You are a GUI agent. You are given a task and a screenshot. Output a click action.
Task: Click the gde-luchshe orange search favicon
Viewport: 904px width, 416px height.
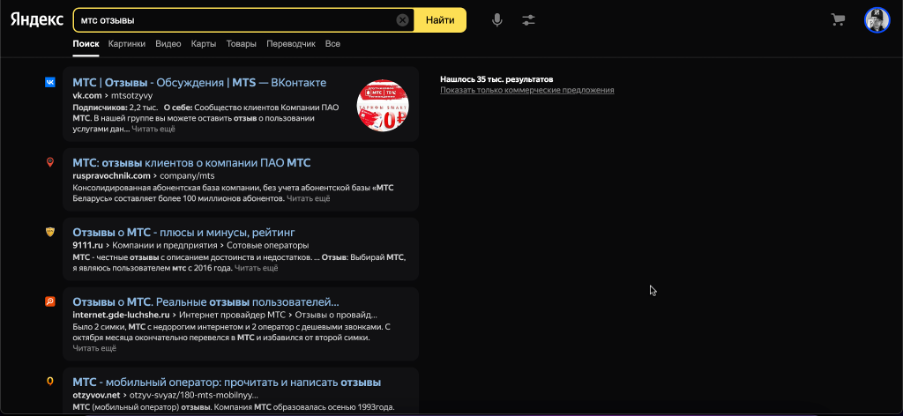(x=50, y=301)
